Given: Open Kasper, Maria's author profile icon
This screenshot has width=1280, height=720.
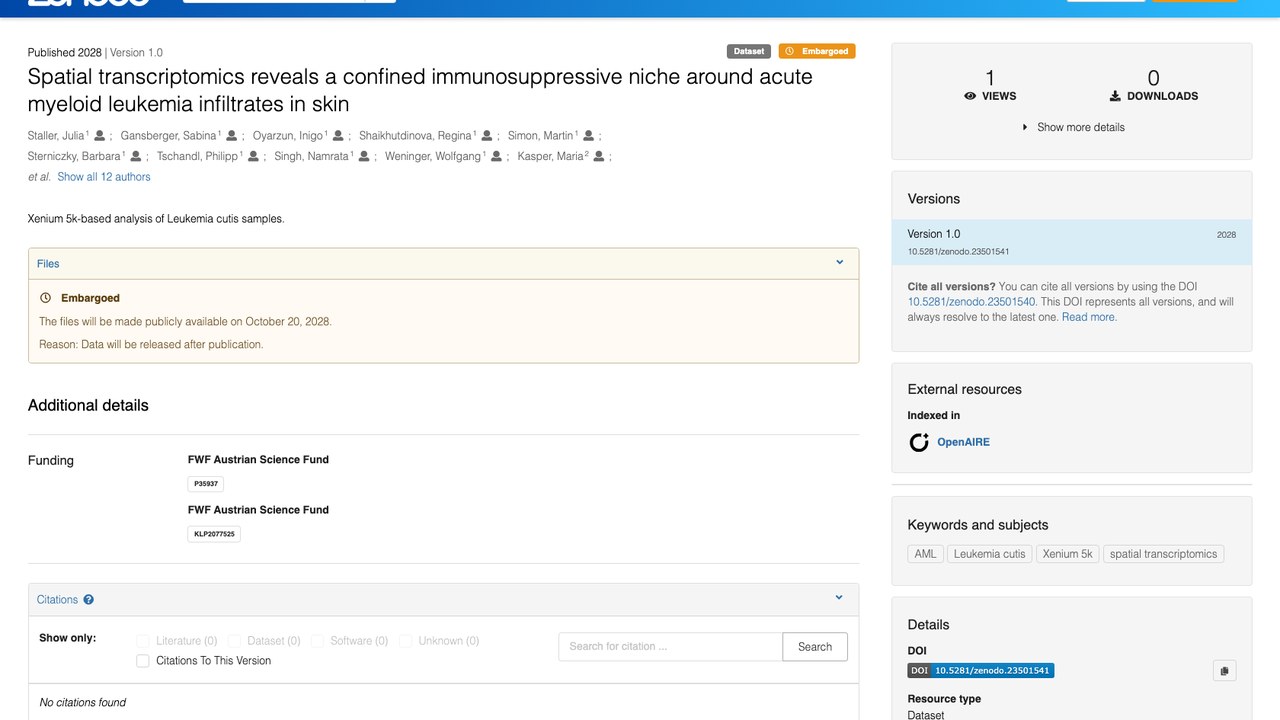Looking at the screenshot, I should (x=599, y=156).
